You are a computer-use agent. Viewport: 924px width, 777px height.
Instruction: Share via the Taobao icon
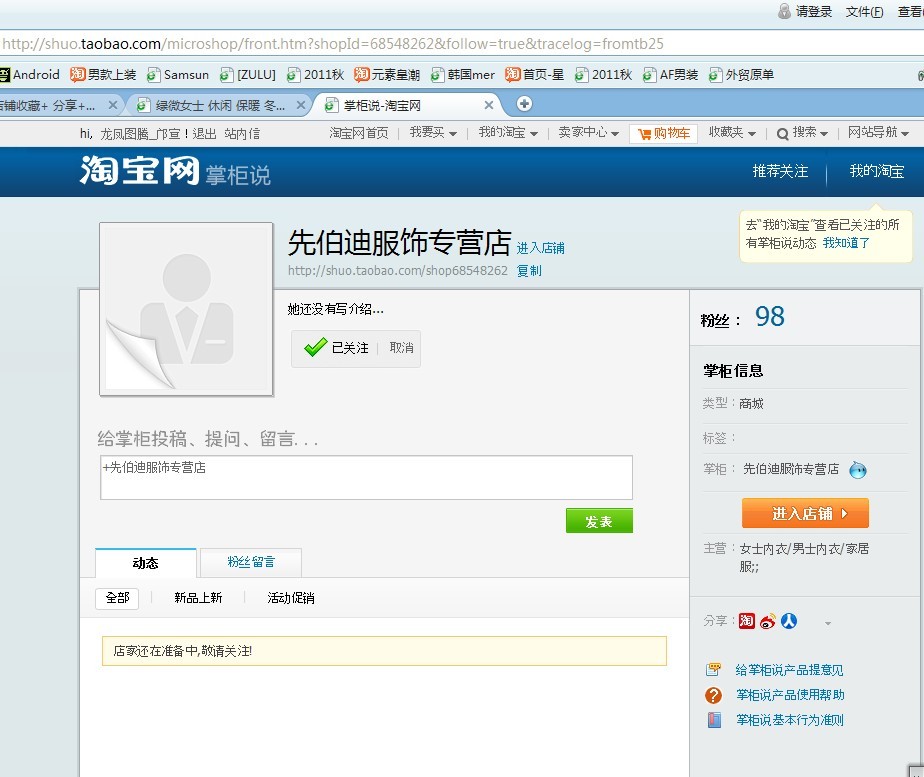click(747, 621)
